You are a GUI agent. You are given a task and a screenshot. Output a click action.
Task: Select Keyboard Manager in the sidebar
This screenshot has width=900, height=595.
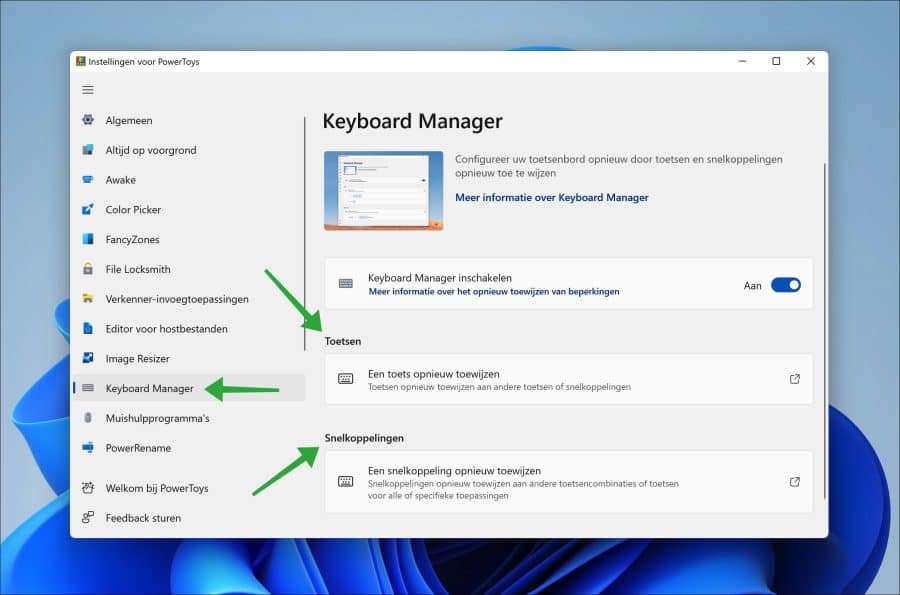point(189,388)
